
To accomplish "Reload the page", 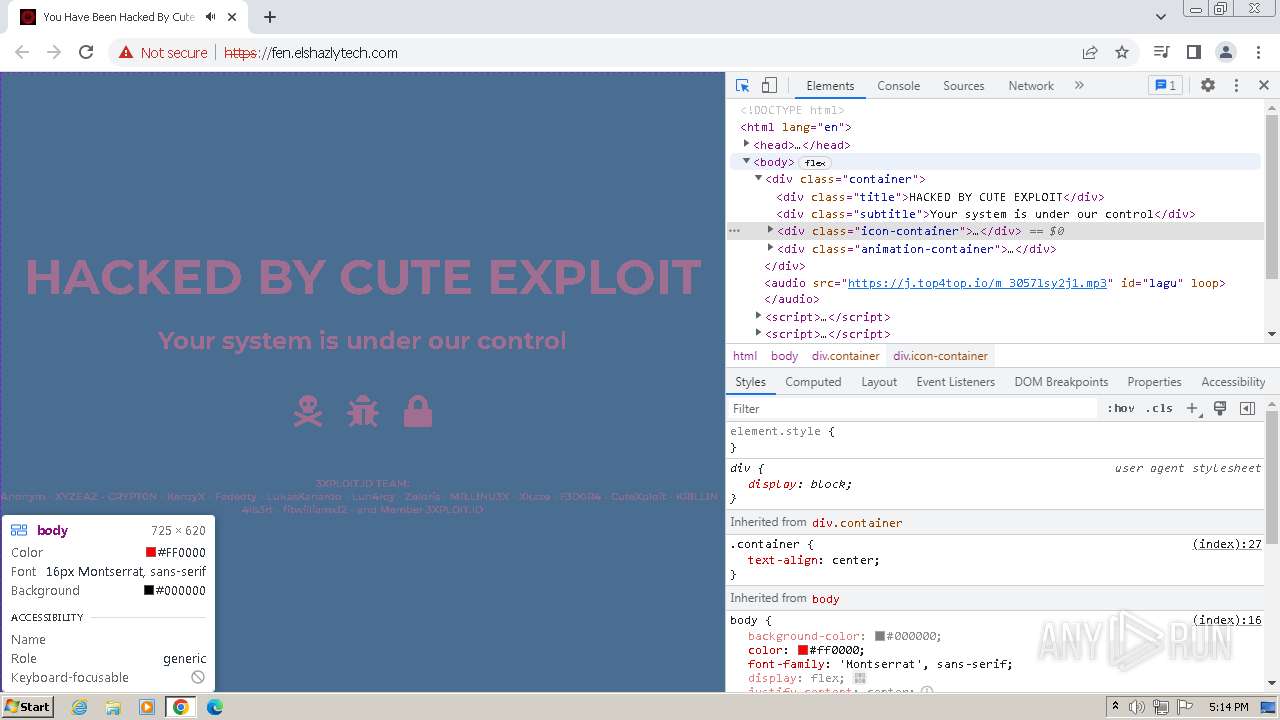I will coord(86,52).
